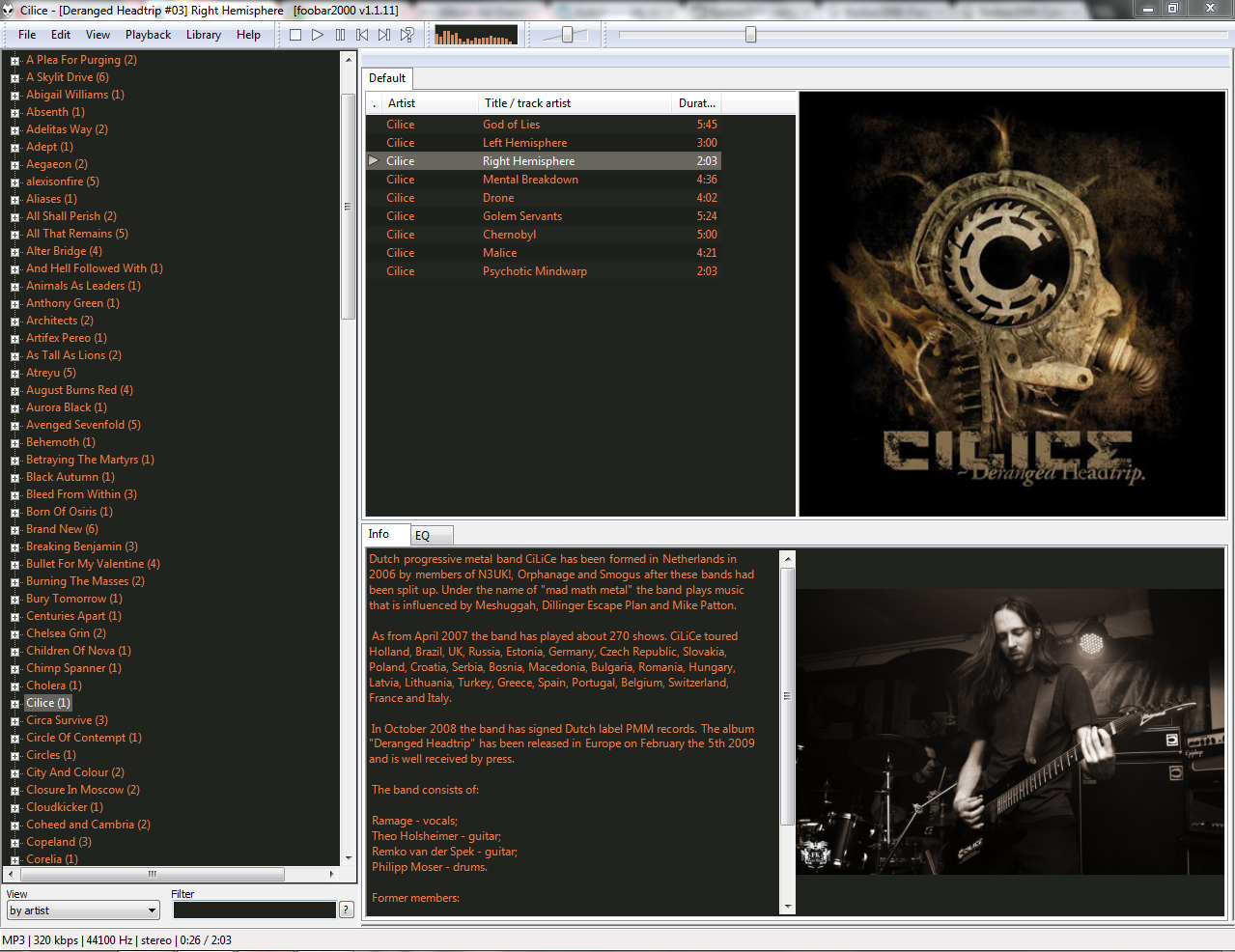Viewport: 1235px width, 952px height.
Task: Expand the Coheed and Cambria node
Action: pyautogui.click(x=14, y=826)
